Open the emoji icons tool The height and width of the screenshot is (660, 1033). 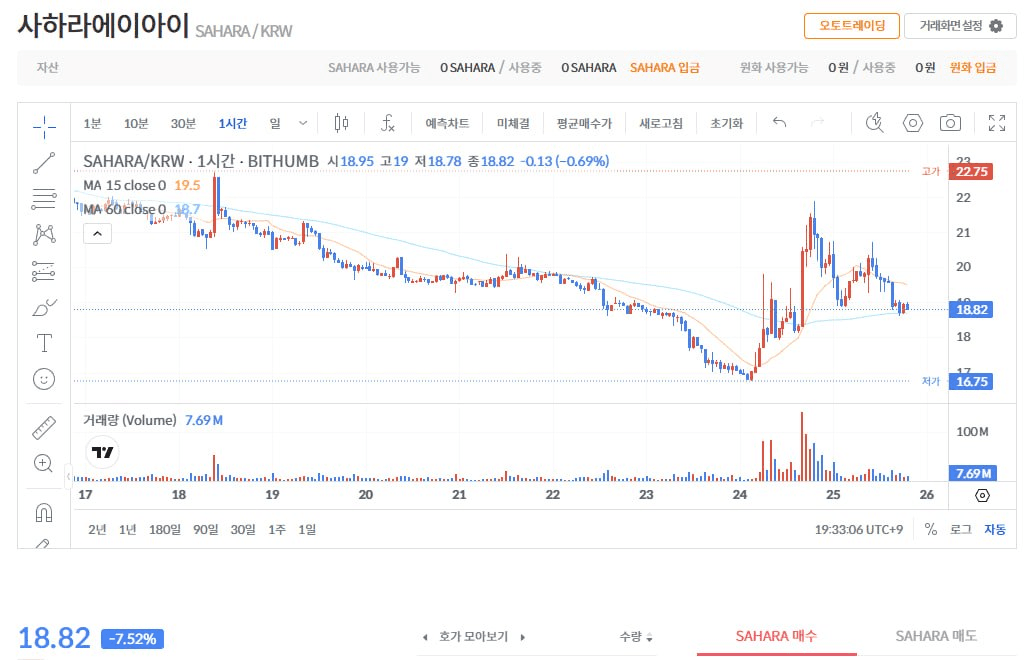(44, 379)
